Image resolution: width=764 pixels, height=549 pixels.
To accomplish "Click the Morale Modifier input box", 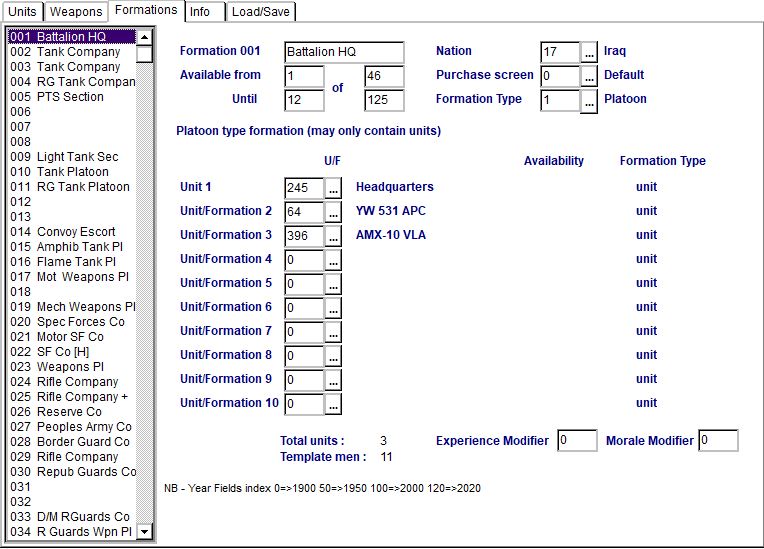I will point(718,441).
